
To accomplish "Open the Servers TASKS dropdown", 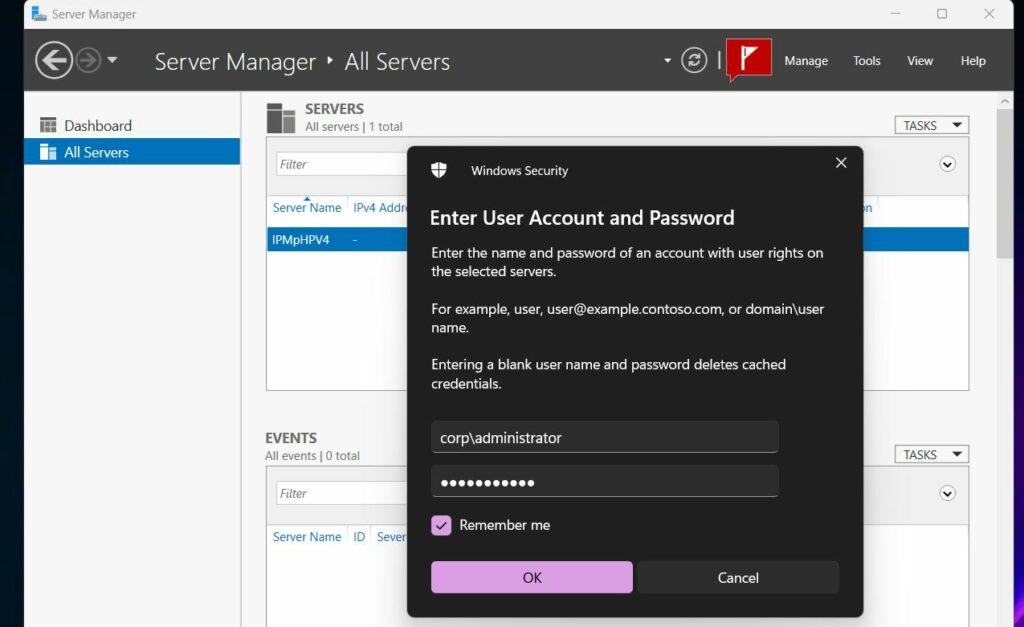I will (931, 125).
